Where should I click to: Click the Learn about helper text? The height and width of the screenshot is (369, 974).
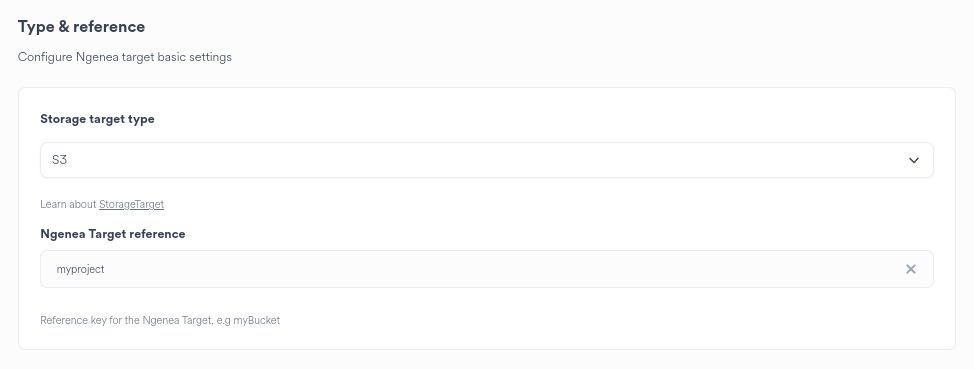point(68,204)
